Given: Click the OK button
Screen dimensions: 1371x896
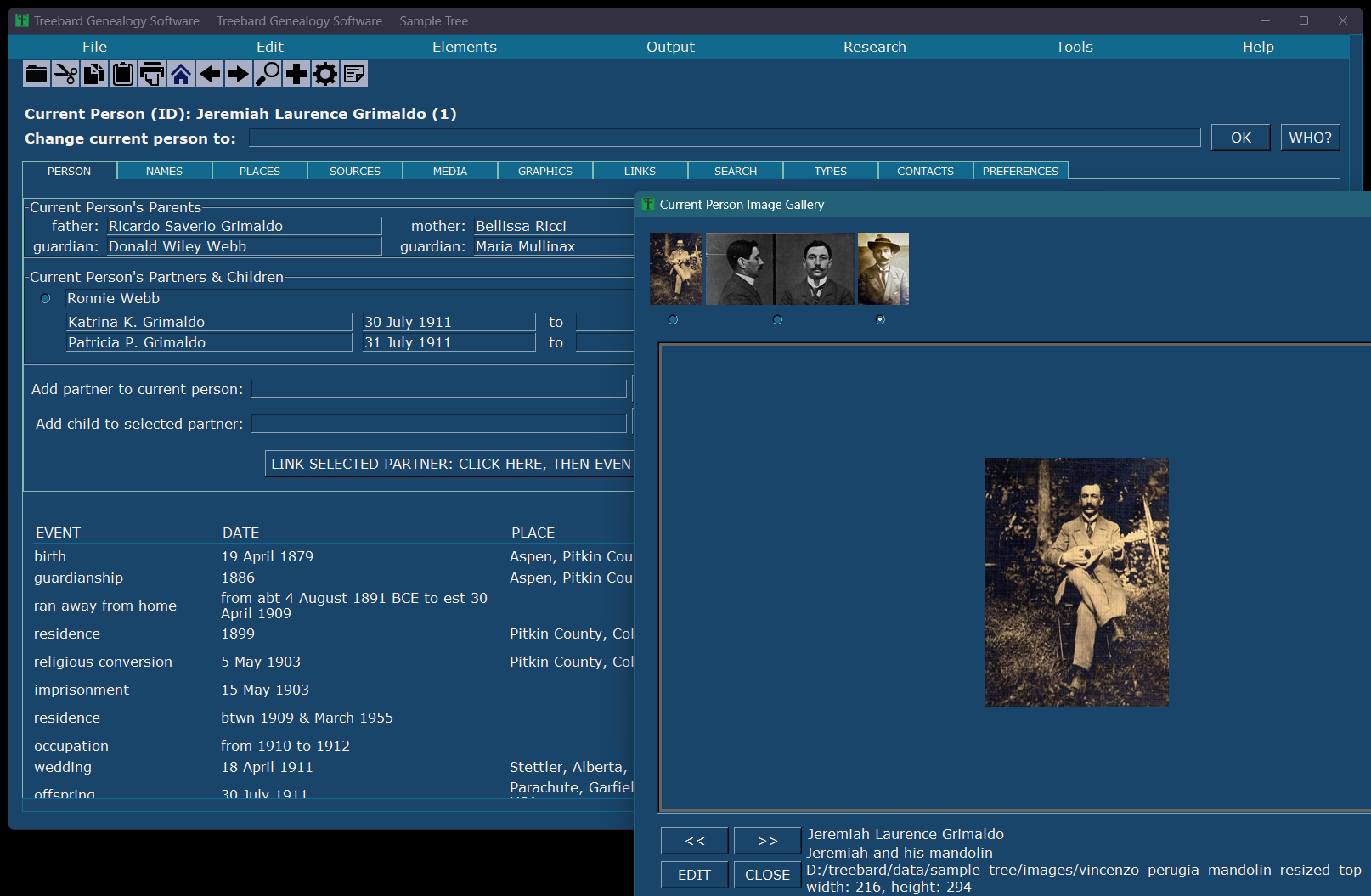Looking at the screenshot, I should point(1241,138).
